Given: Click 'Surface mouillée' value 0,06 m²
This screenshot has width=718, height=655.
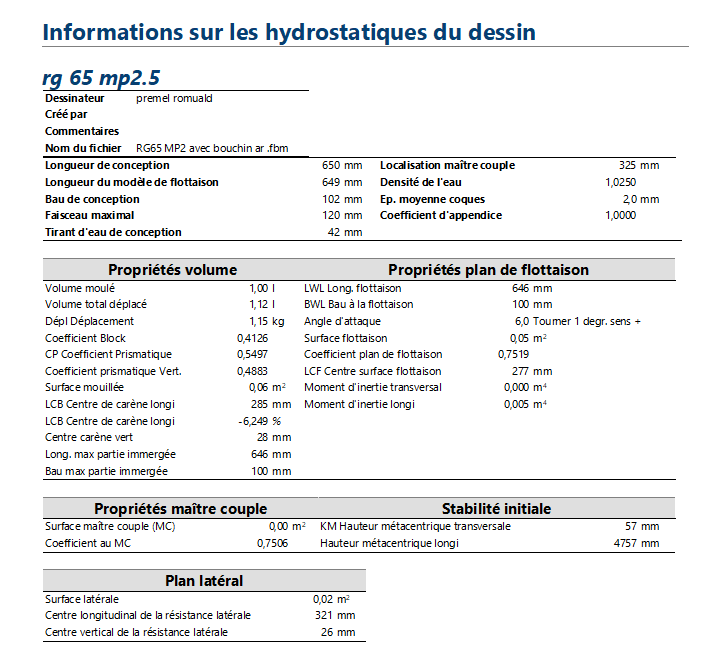Looking at the screenshot, I should (x=267, y=388).
